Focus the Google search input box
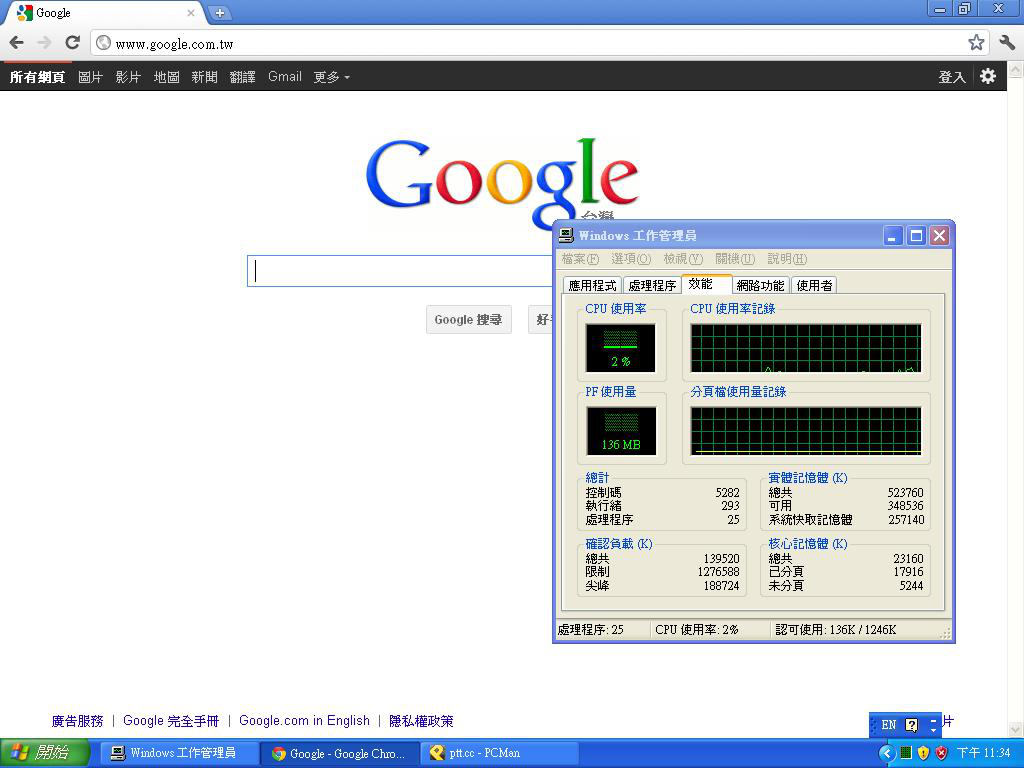1024x768 pixels. [x=400, y=271]
